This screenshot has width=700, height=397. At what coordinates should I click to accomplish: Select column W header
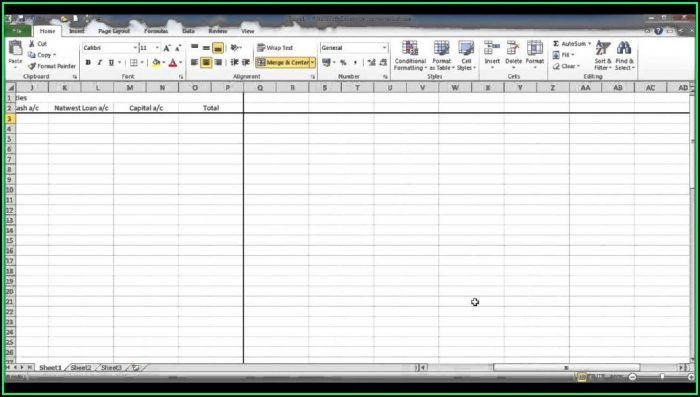[455, 88]
